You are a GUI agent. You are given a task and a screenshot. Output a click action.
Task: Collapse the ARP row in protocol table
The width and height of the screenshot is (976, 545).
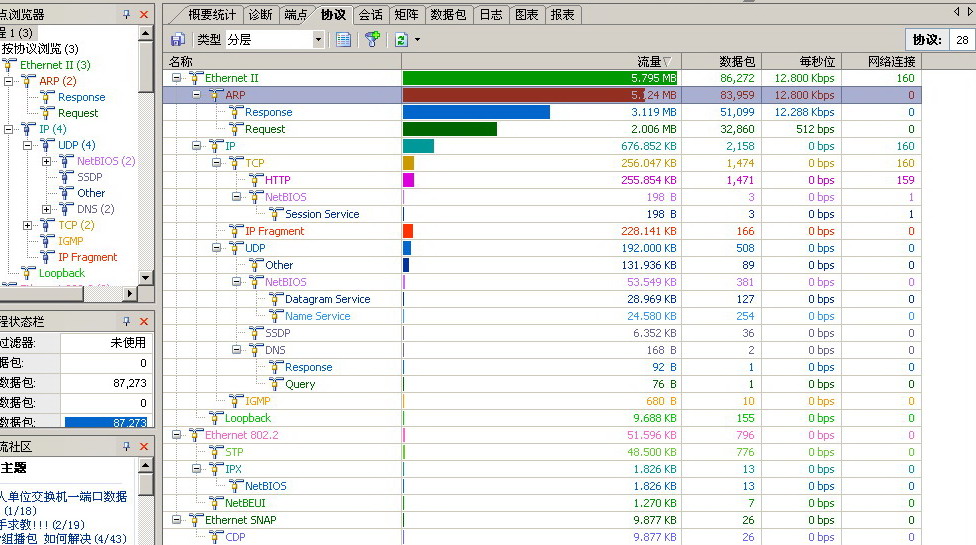coord(197,95)
